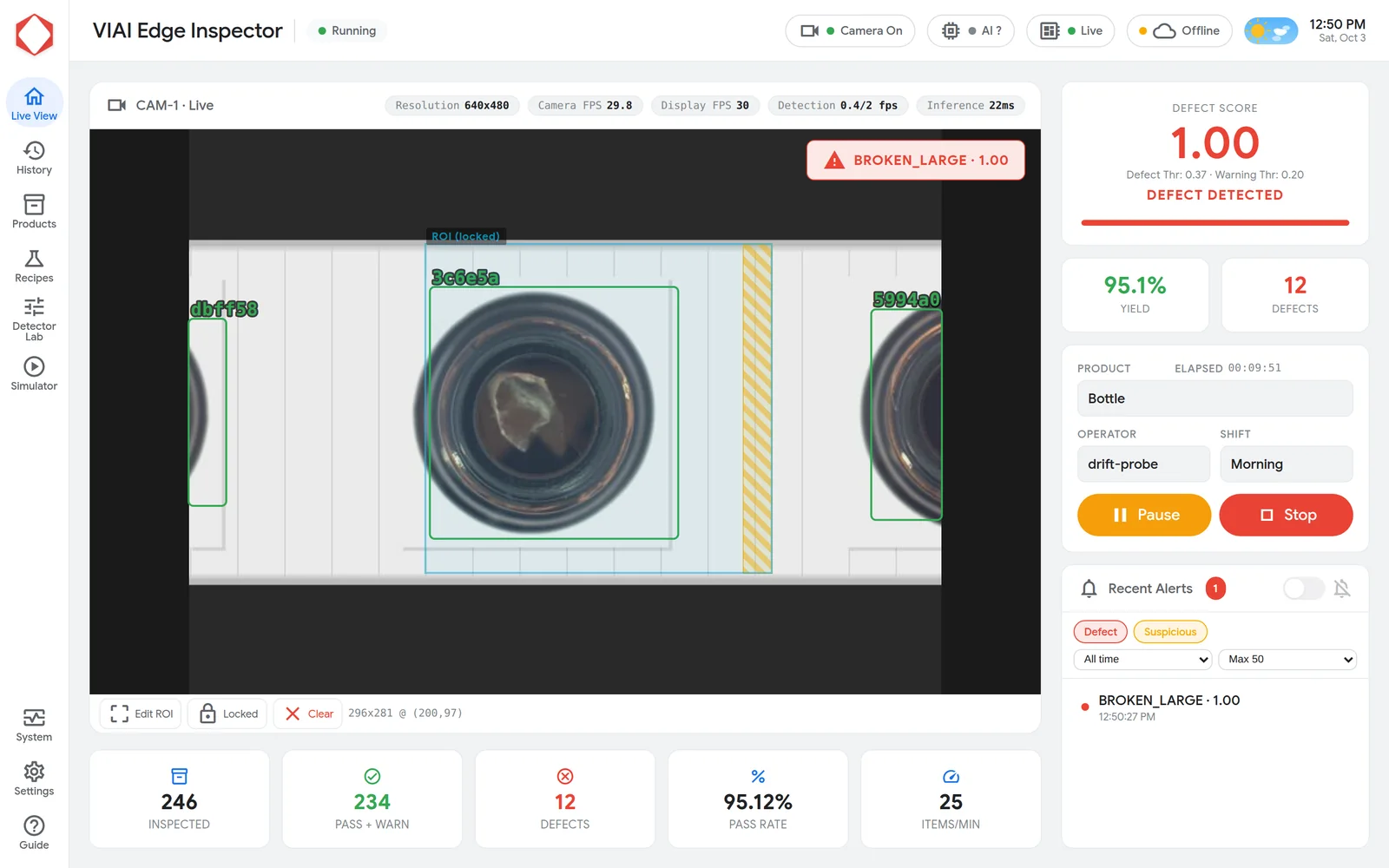Open the BROKEN_LARGE 1.00 alert entry
The height and width of the screenshot is (868, 1389).
(1215, 707)
